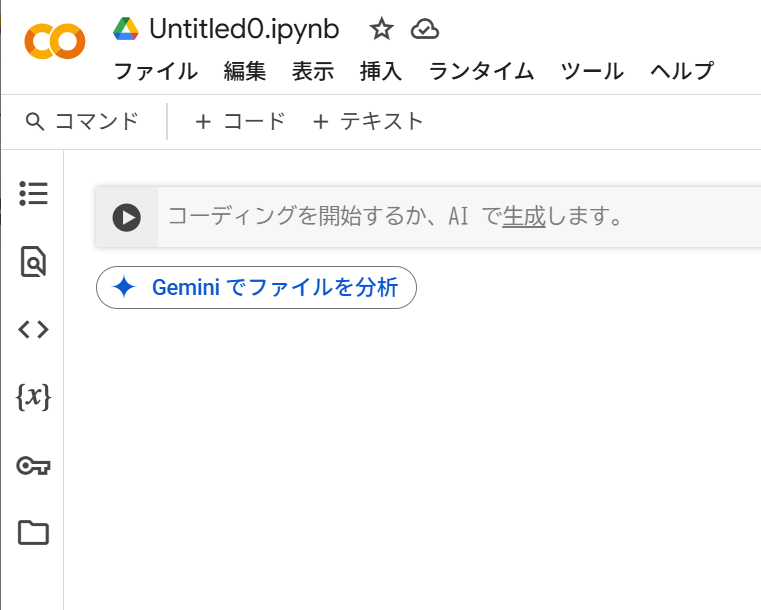The image size is (761, 610).
Task: Open the 編集 menu
Action: (245, 71)
